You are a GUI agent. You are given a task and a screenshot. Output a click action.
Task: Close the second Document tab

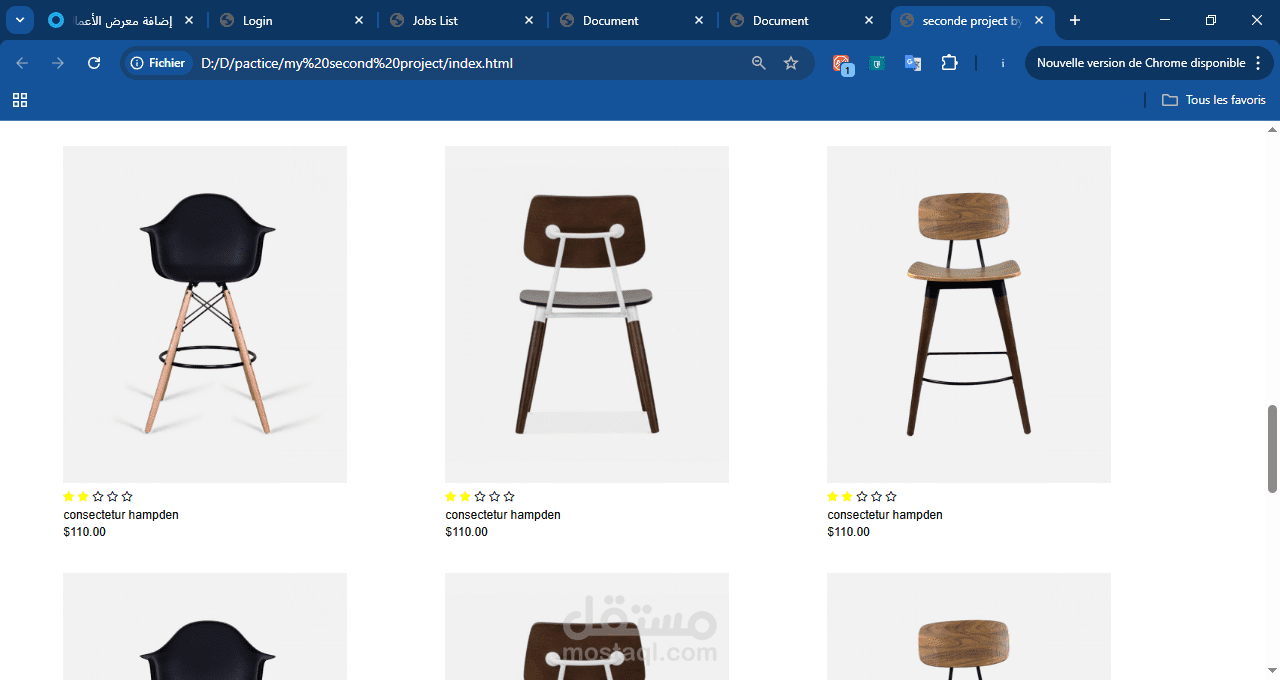(869, 20)
